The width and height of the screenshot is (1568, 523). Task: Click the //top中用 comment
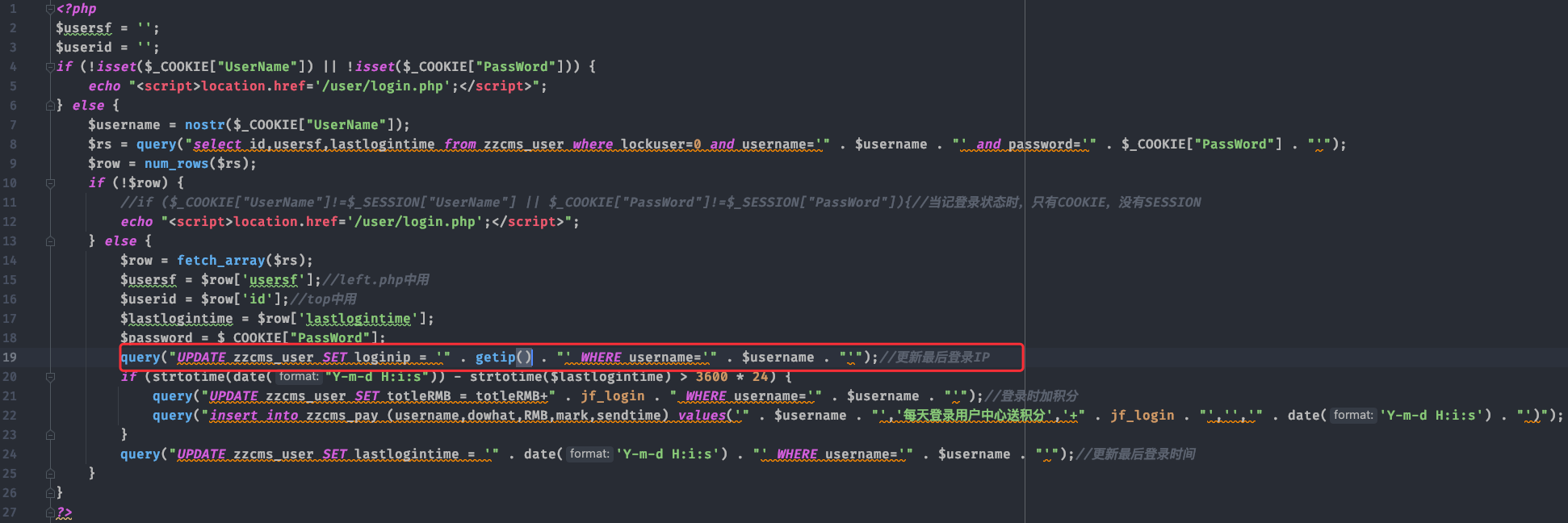point(323,299)
